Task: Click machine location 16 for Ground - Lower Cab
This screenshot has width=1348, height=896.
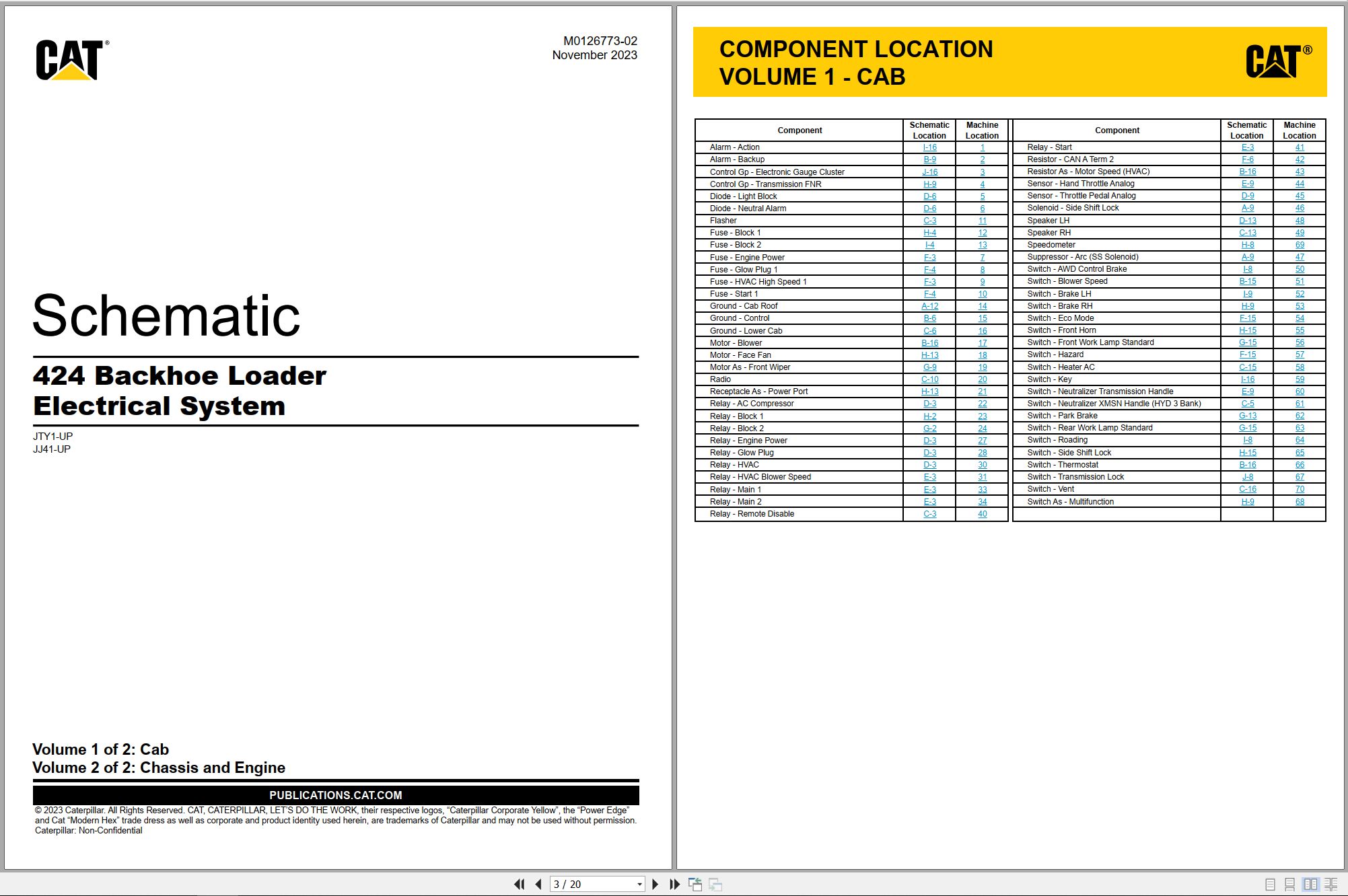Action: pyautogui.click(x=982, y=331)
